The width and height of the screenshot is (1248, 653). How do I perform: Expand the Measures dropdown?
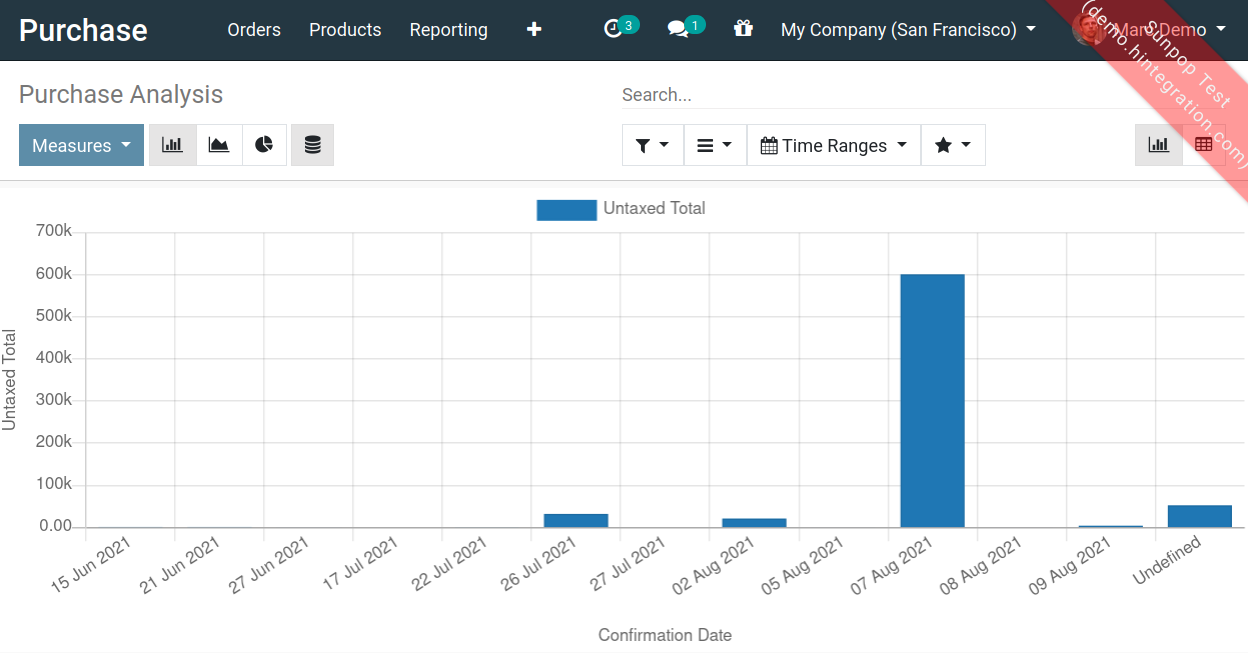(x=81, y=145)
